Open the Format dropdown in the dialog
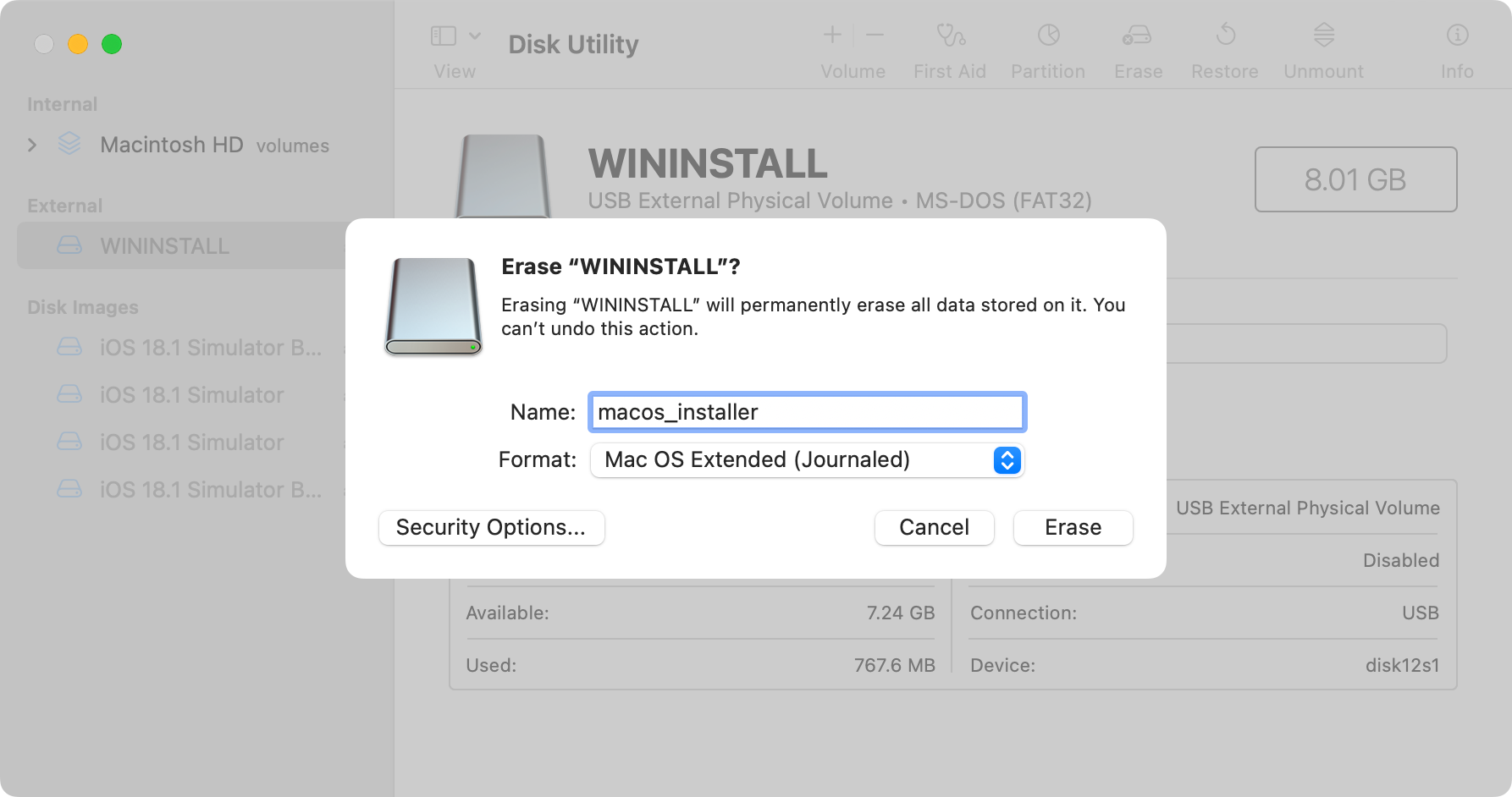 (1006, 460)
